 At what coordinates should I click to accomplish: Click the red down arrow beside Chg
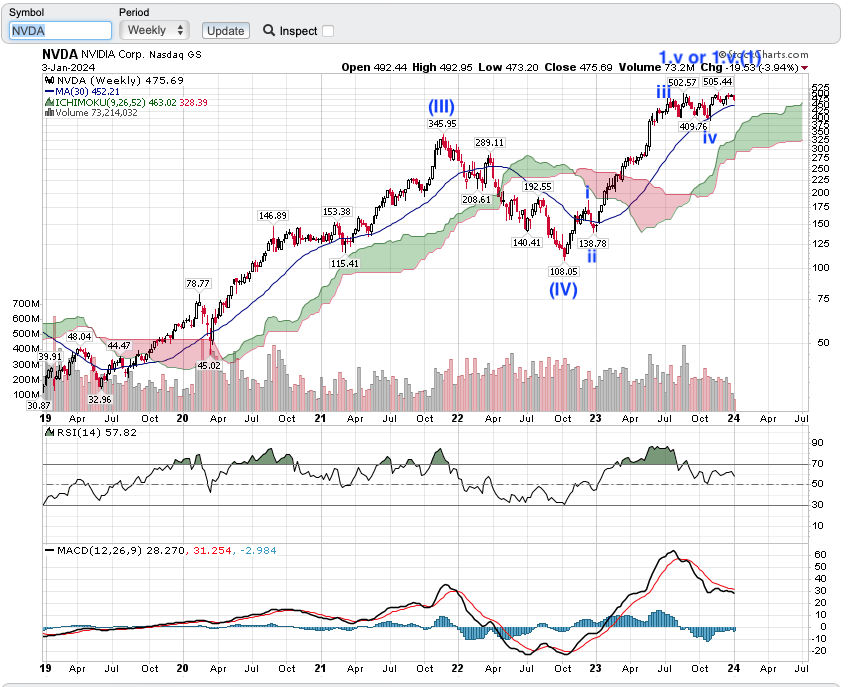(x=805, y=68)
